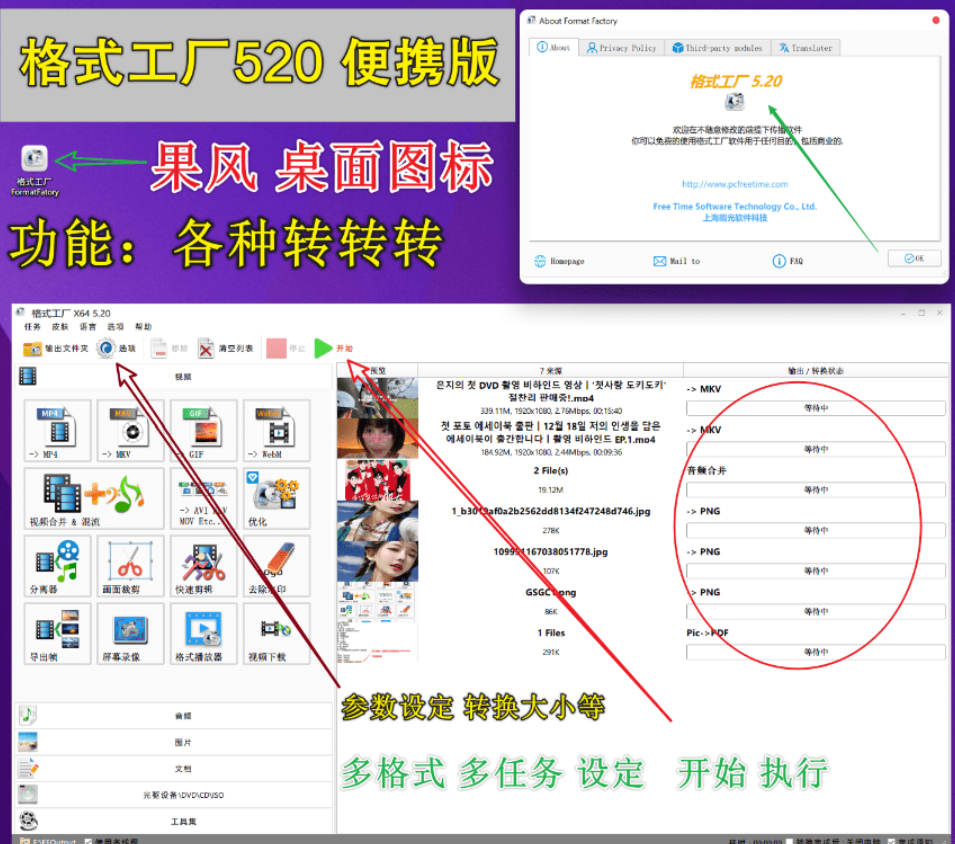Open the 选项 settings gear in toolbar
The width and height of the screenshot is (955, 844).
coord(116,348)
